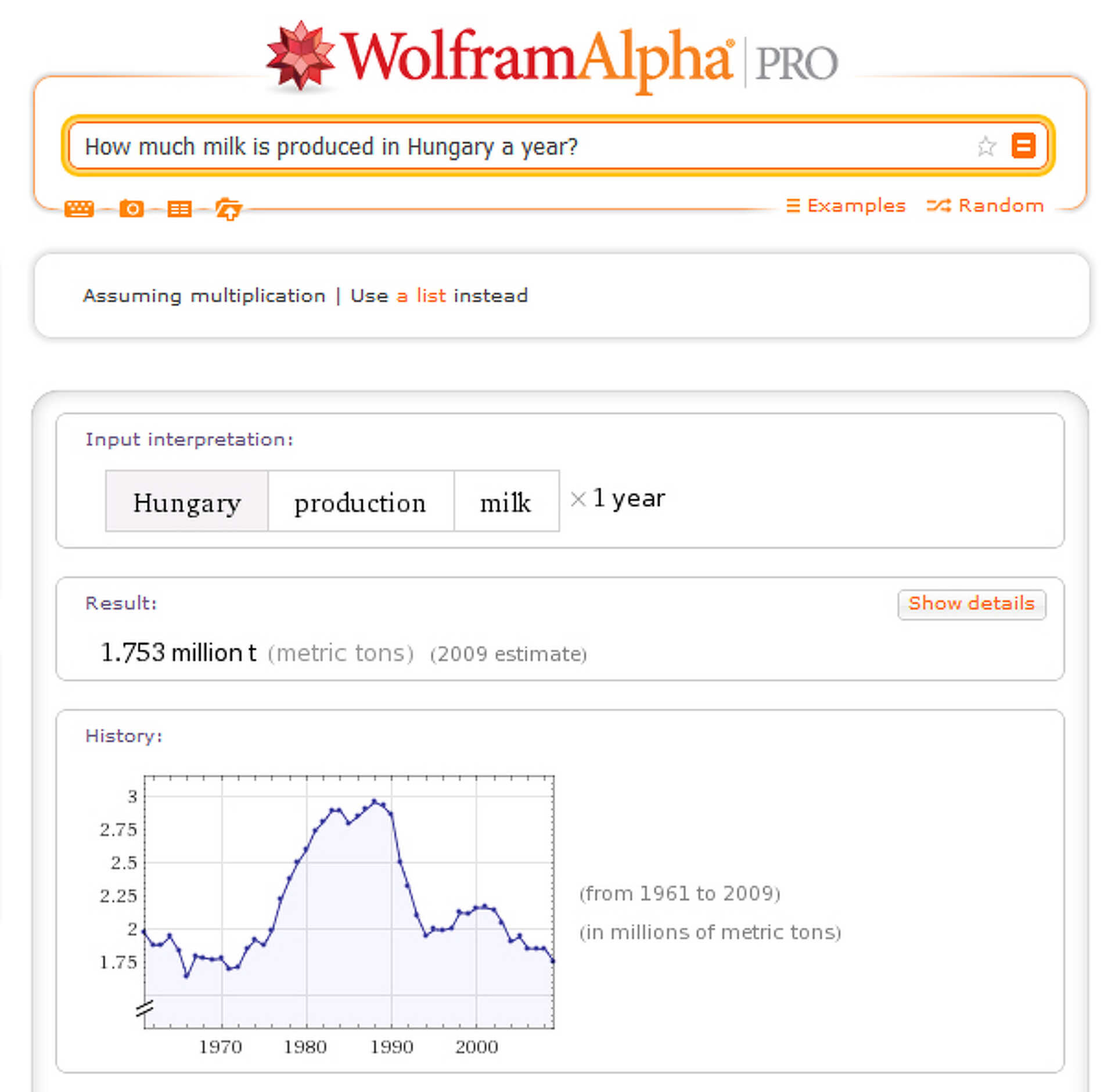Click the PRO label beside logo
Image resolution: width=1115 pixels, height=1092 pixels.
(796, 63)
